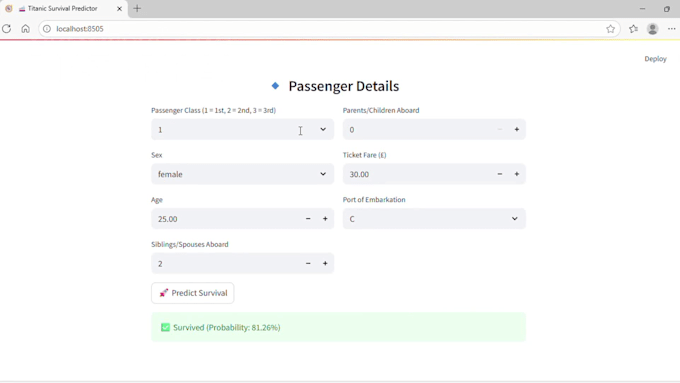680x383 pixels.
Task: Decrease the Age value
Action: click(x=308, y=219)
